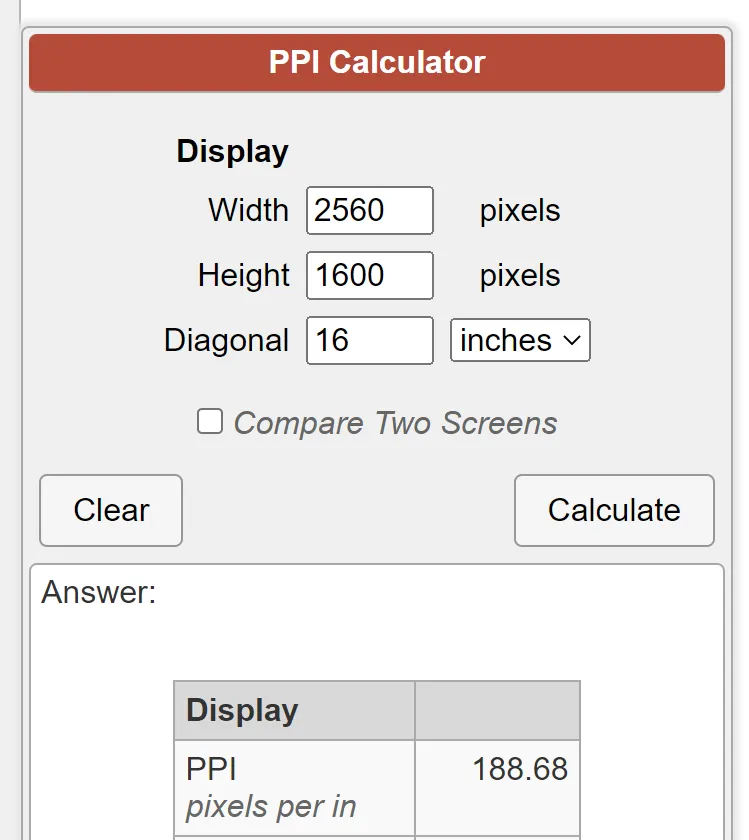Click the Width input containing 2560
This screenshot has height=840, width=749.
click(370, 211)
